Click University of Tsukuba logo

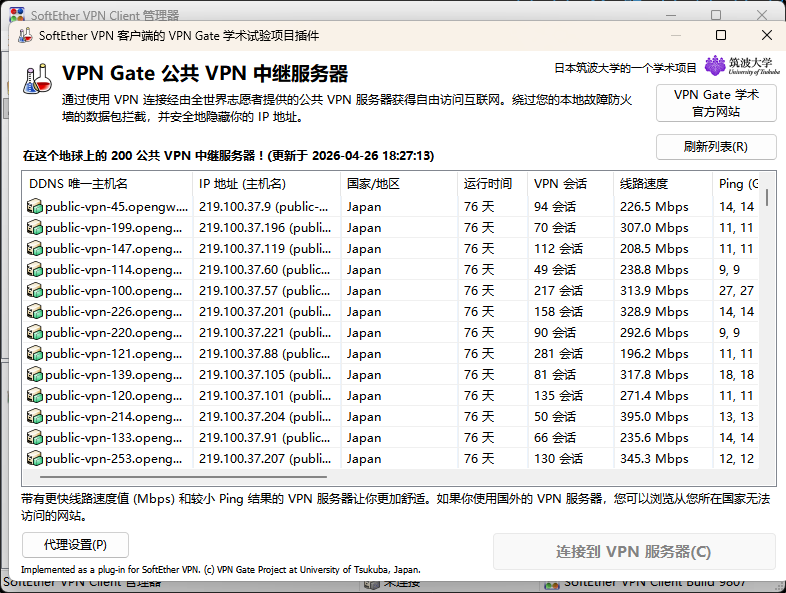(x=742, y=66)
